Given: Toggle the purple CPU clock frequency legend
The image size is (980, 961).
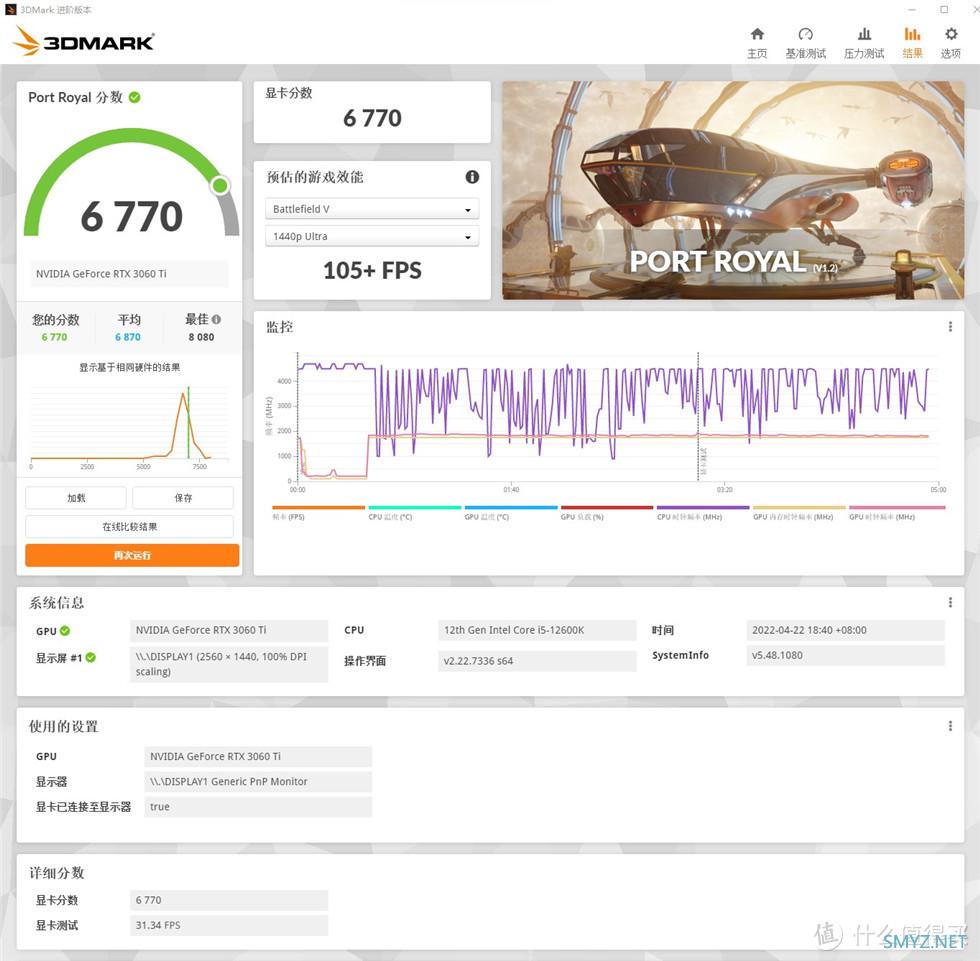Looking at the screenshot, I should (x=703, y=512).
